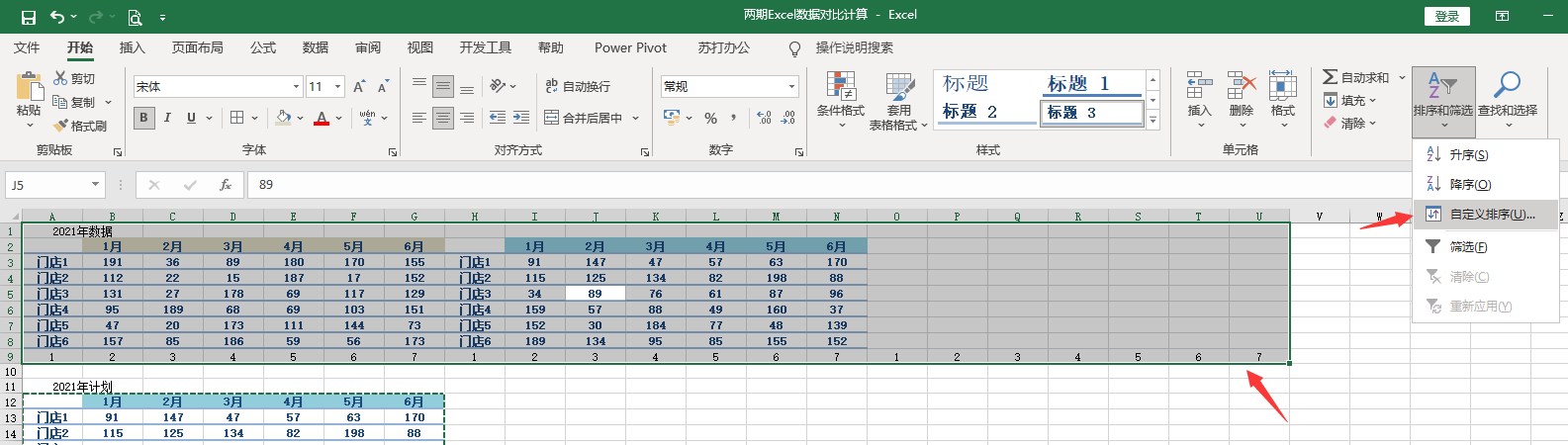The width and height of the screenshot is (1568, 445).
Task: Click the Save icon in the title bar
Action: coord(28,17)
